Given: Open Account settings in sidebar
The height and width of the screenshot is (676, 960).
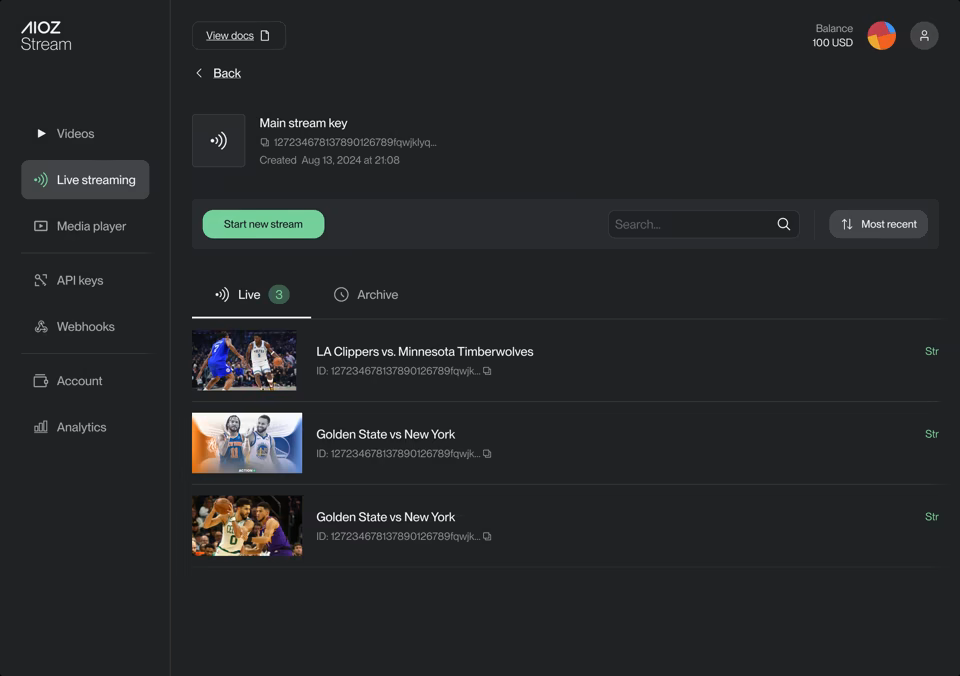Looking at the screenshot, I should (84, 381).
